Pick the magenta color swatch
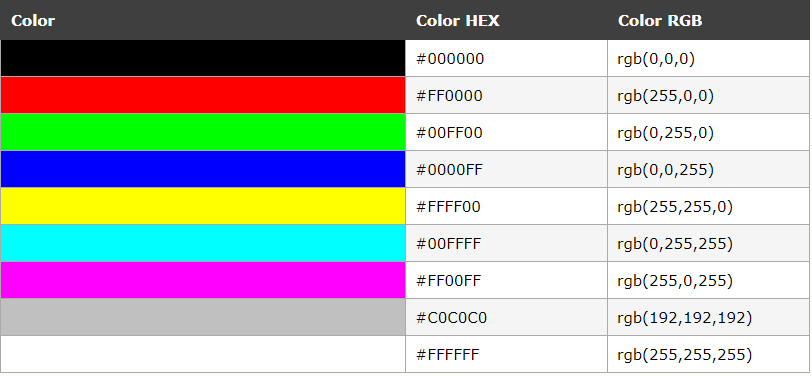The width and height of the screenshot is (812, 376). pos(203,280)
